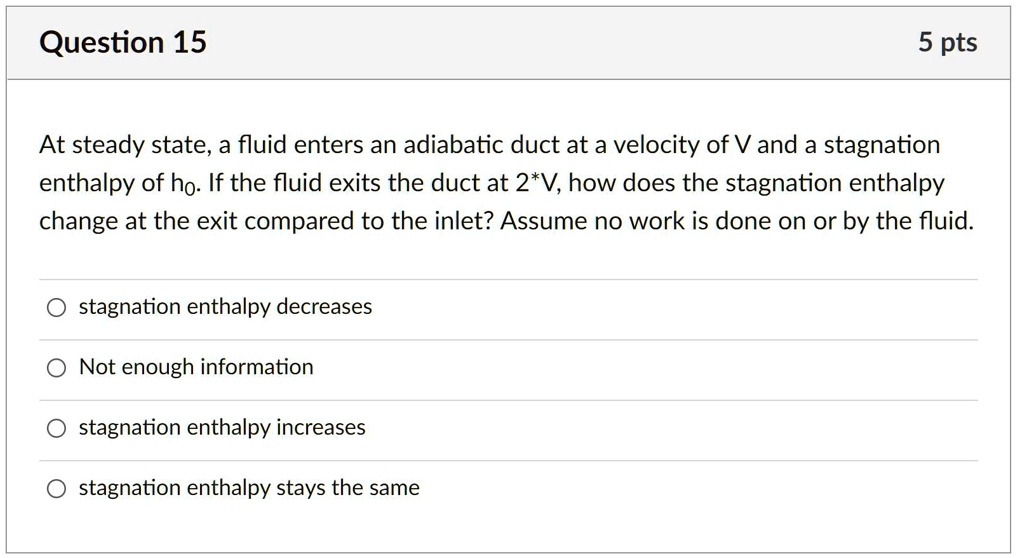Click the "5 pts" point value
This screenshot has width=1016, height=558.
coord(947,42)
